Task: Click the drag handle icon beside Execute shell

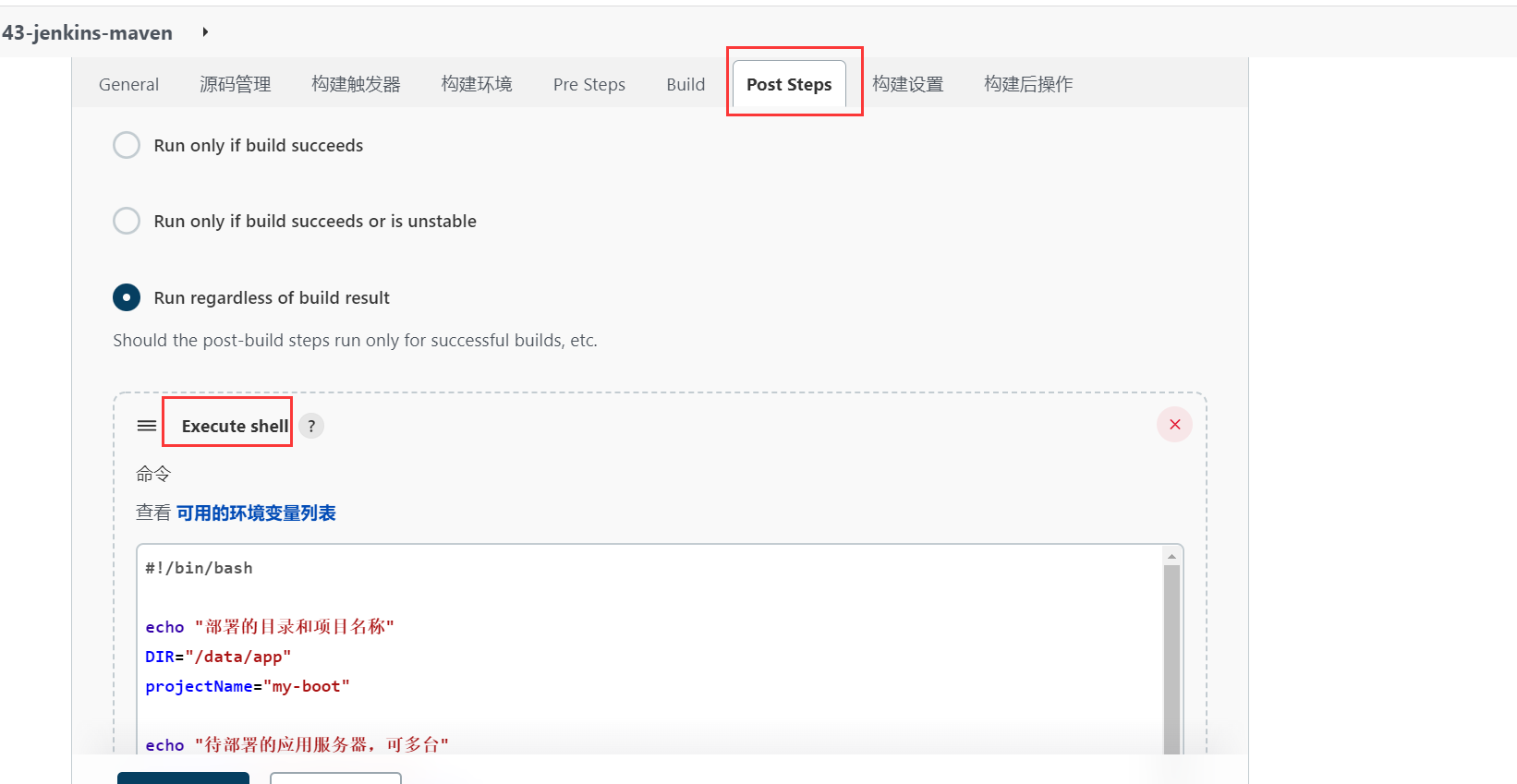Action: [147, 426]
